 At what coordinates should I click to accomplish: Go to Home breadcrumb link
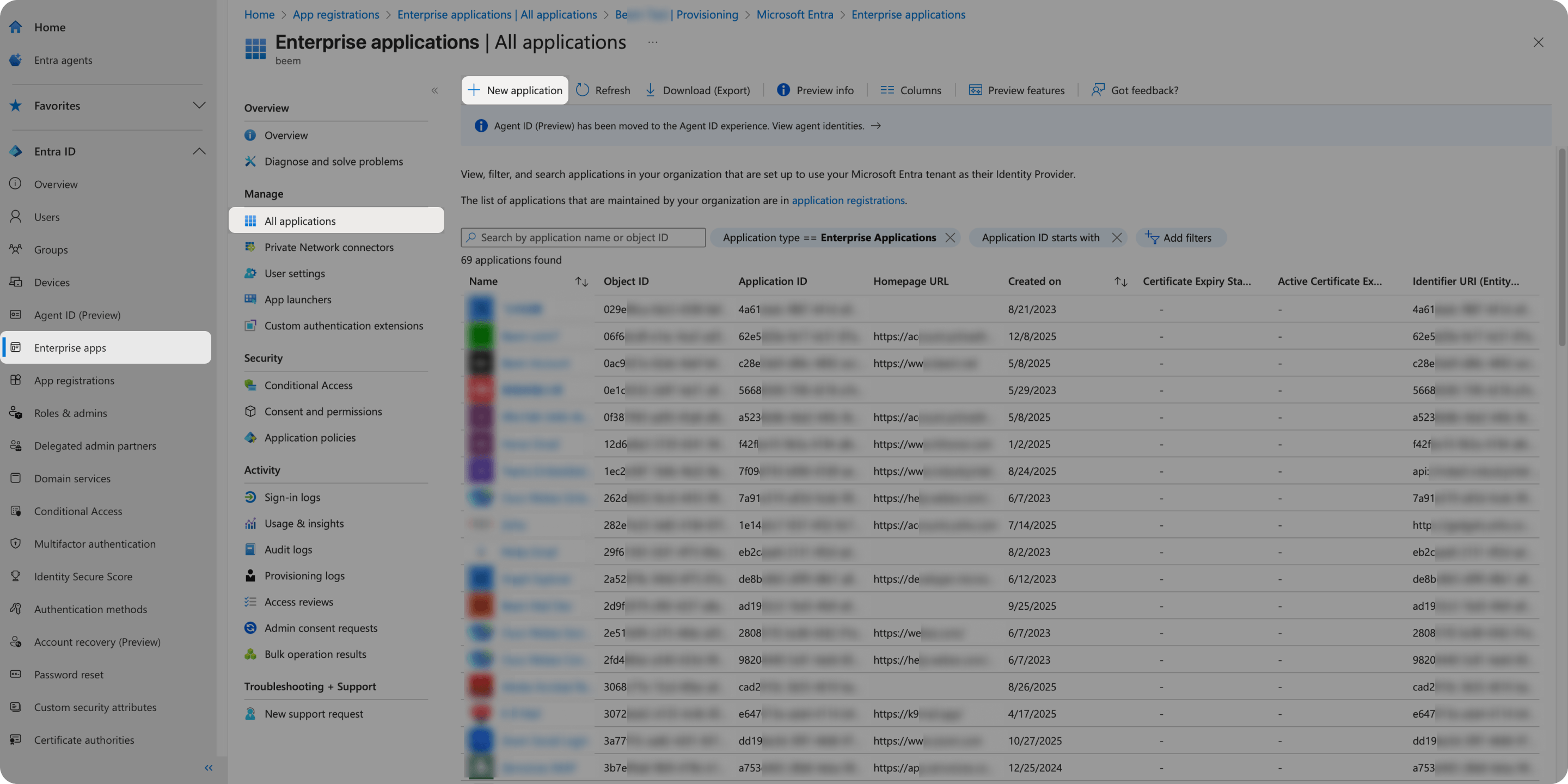pos(259,14)
